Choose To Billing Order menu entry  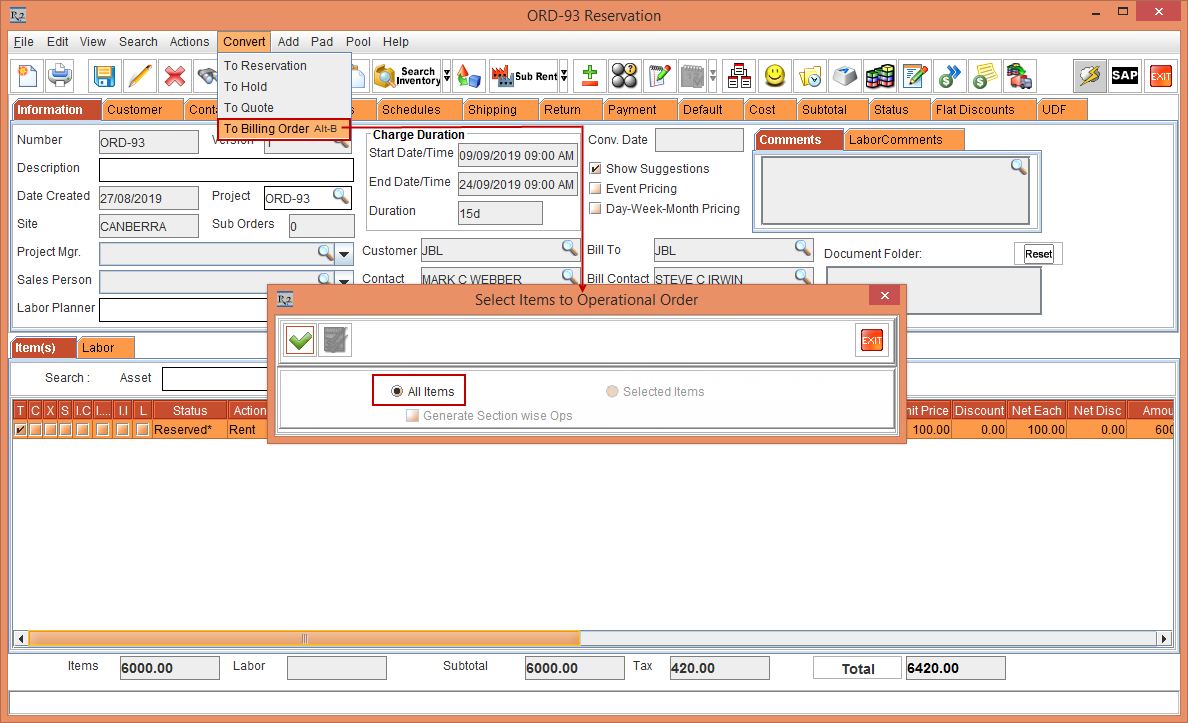coord(266,129)
